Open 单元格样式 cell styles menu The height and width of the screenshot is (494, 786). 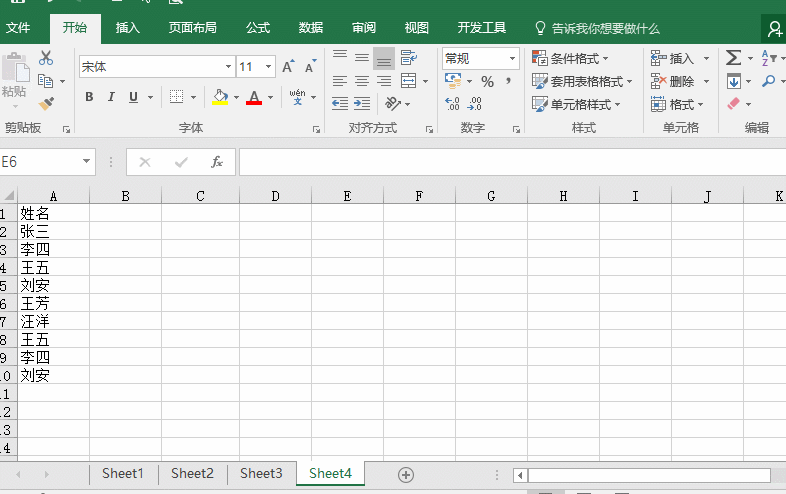576,104
